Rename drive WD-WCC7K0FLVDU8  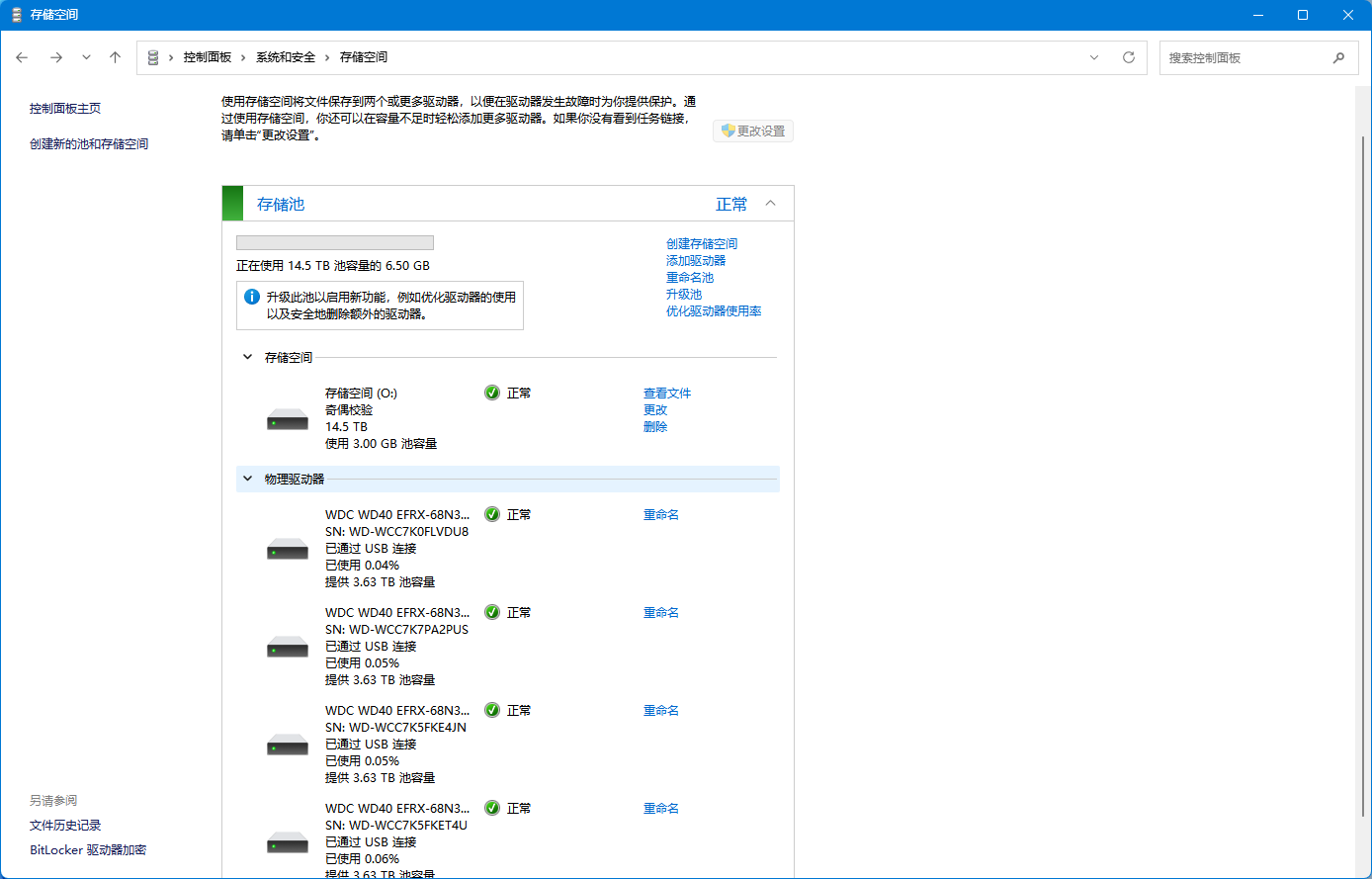[661, 514]
